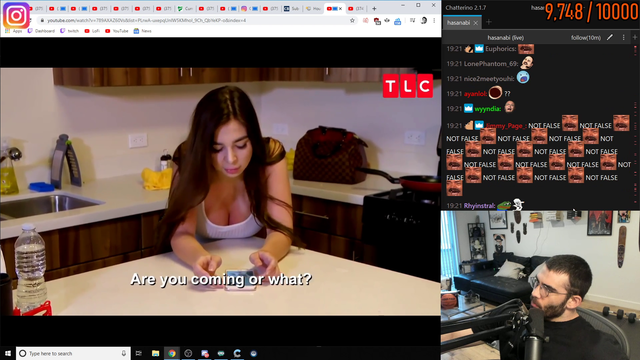Open the Apps bookmarks shortcut
Viewport: 640px width, 360px height.
click(x=13, y=31)
